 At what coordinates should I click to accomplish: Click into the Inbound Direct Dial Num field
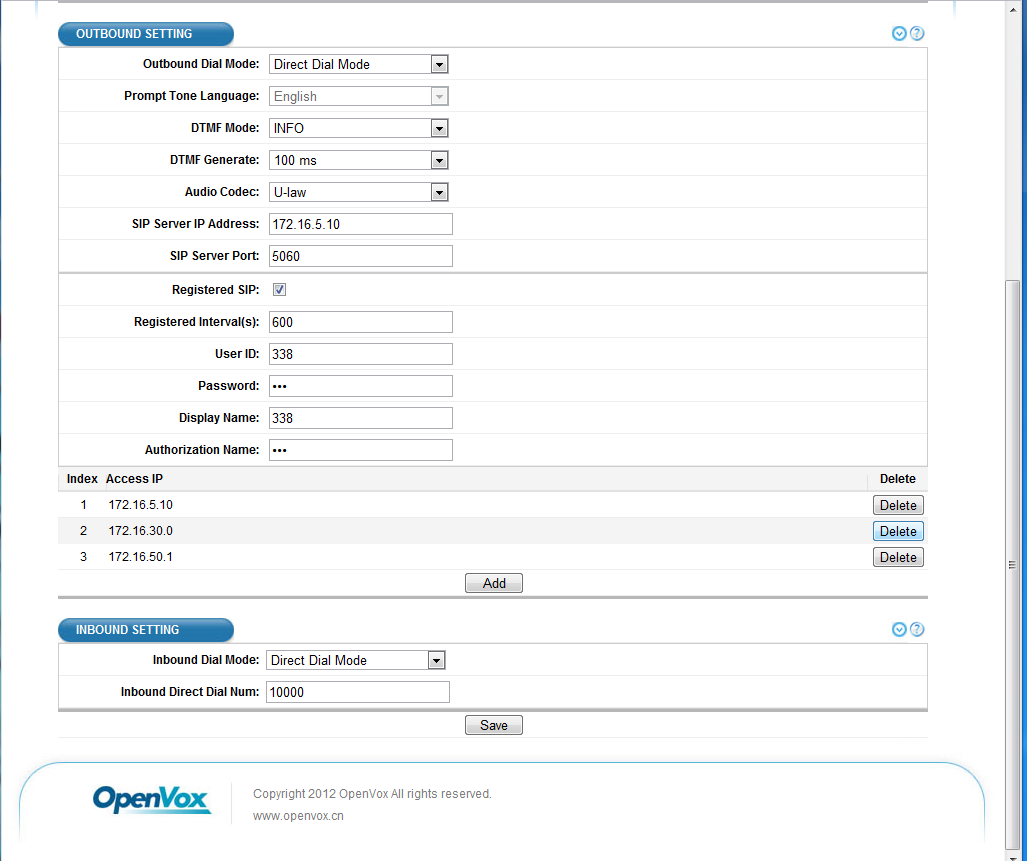357,692
